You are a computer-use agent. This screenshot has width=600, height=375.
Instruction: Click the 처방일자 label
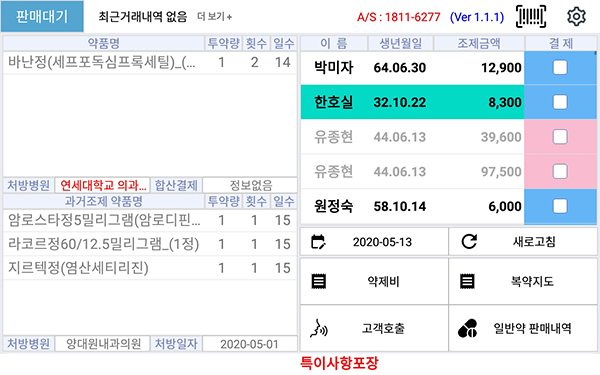tap(176, 344)
